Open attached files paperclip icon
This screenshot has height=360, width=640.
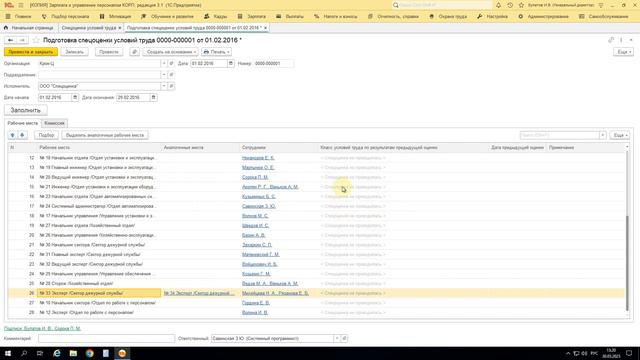click(134, 52)
